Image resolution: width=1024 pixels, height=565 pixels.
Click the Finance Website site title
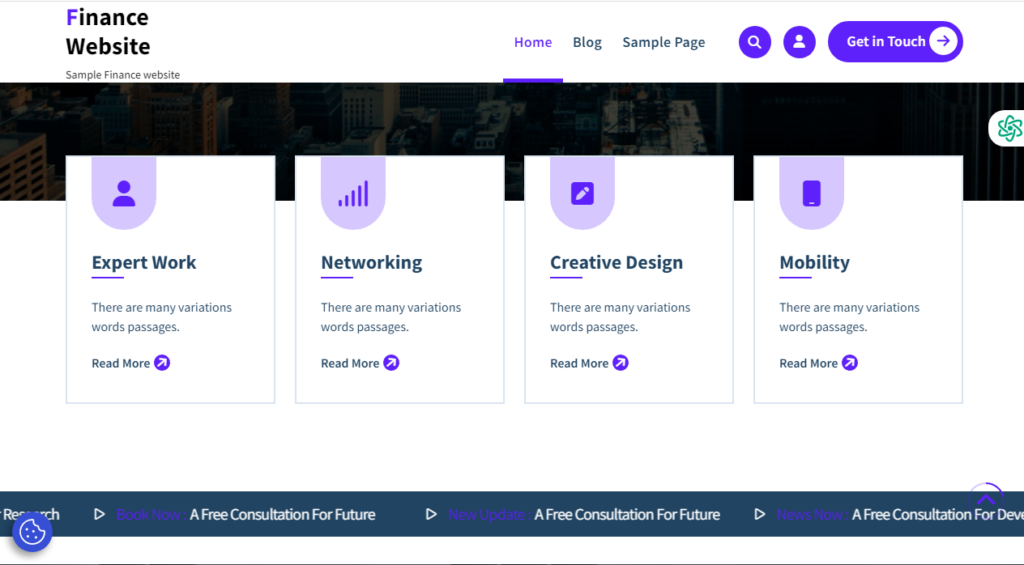pos(108,32)
